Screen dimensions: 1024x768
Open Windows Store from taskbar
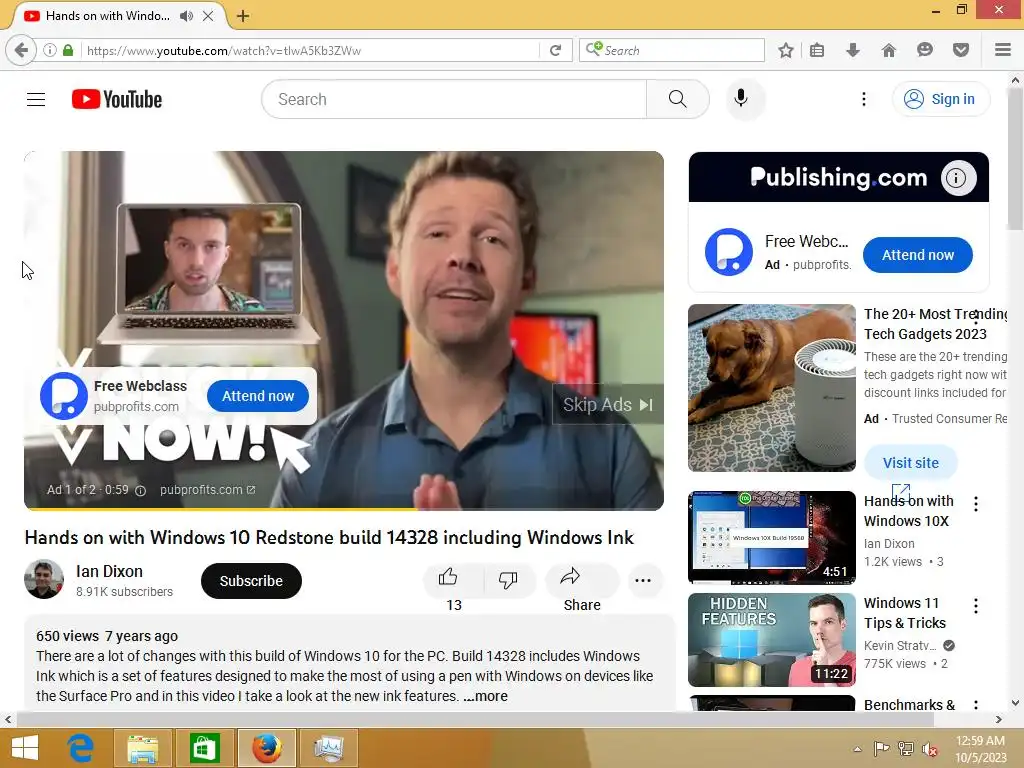coord(204,748)
